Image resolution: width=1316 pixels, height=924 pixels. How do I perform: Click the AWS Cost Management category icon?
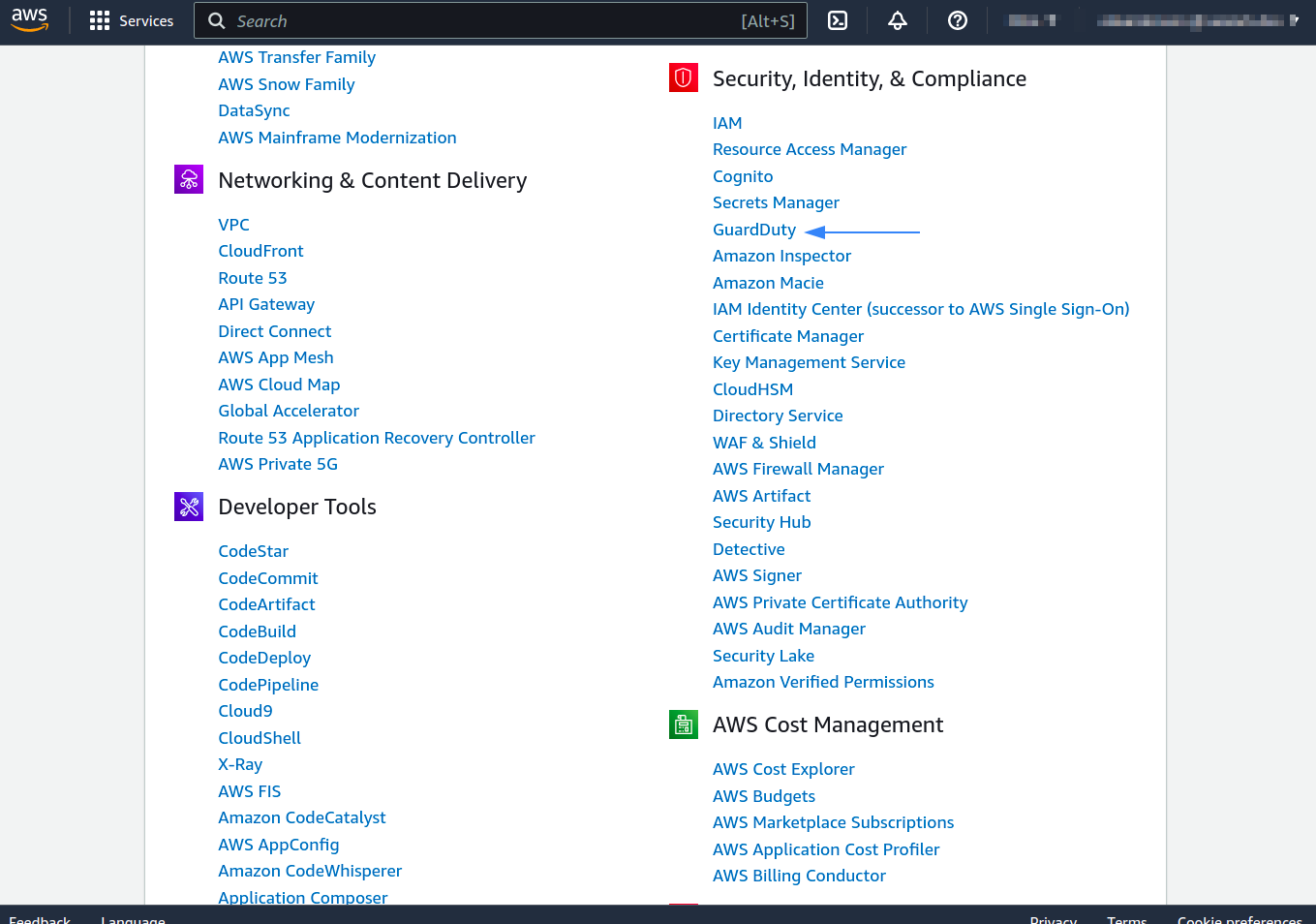684,724
